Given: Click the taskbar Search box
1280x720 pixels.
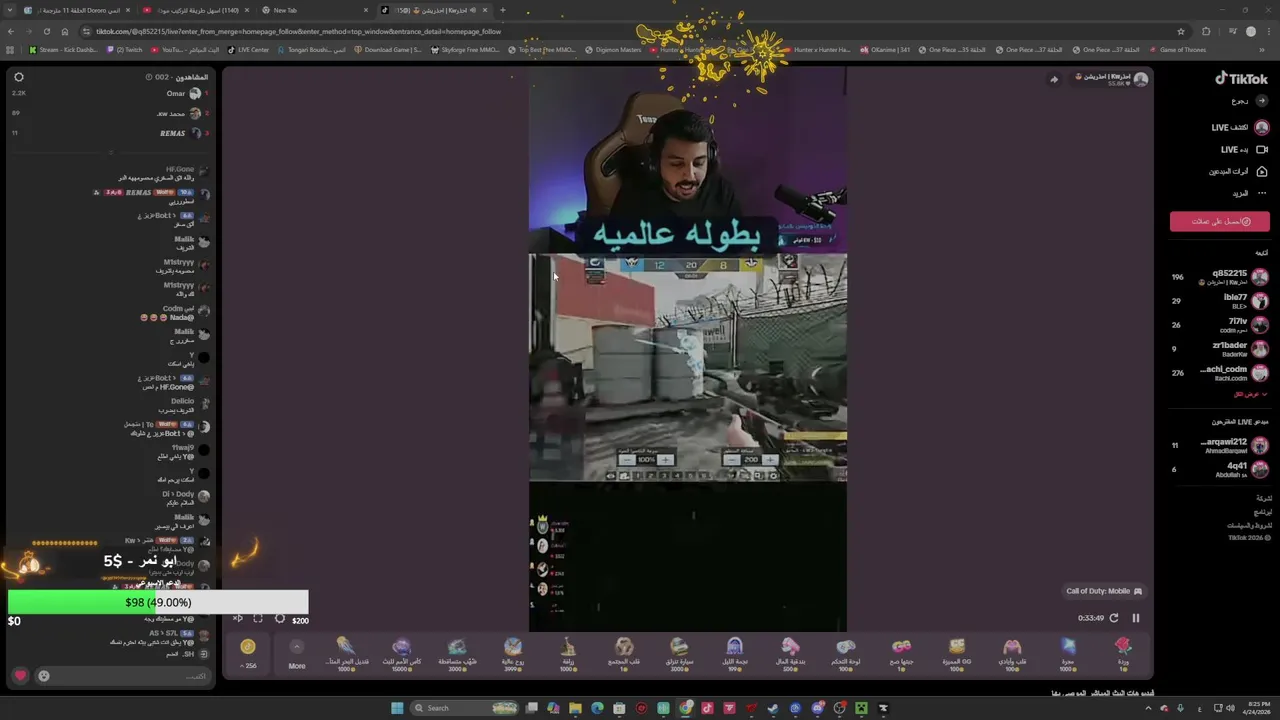Looking at the screenshot, I should tap(465, 708).
